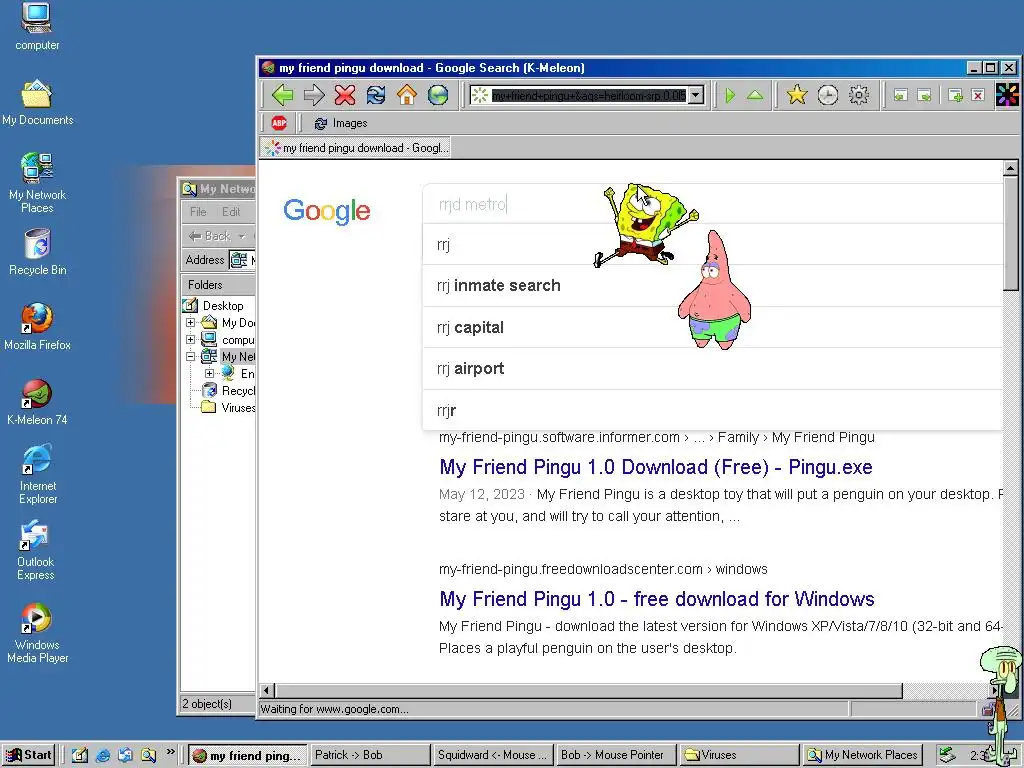Launch K-Meleon 74 desktop shortcut
Image resolution: width=1024 pixels, height=768 pixels.
(x=37, y=402)
